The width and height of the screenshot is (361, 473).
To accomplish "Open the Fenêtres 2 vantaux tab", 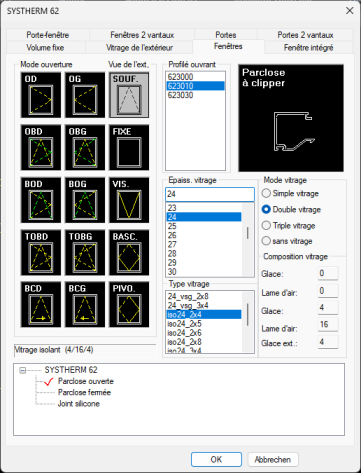I will (142, 35).
